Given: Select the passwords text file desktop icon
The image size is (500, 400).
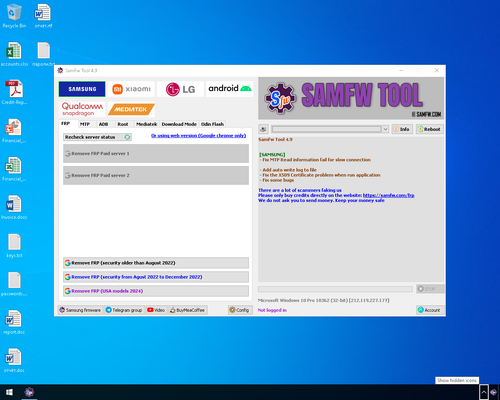Looking at the screenshot, I should pyautogui.click(x=14, y=284).
